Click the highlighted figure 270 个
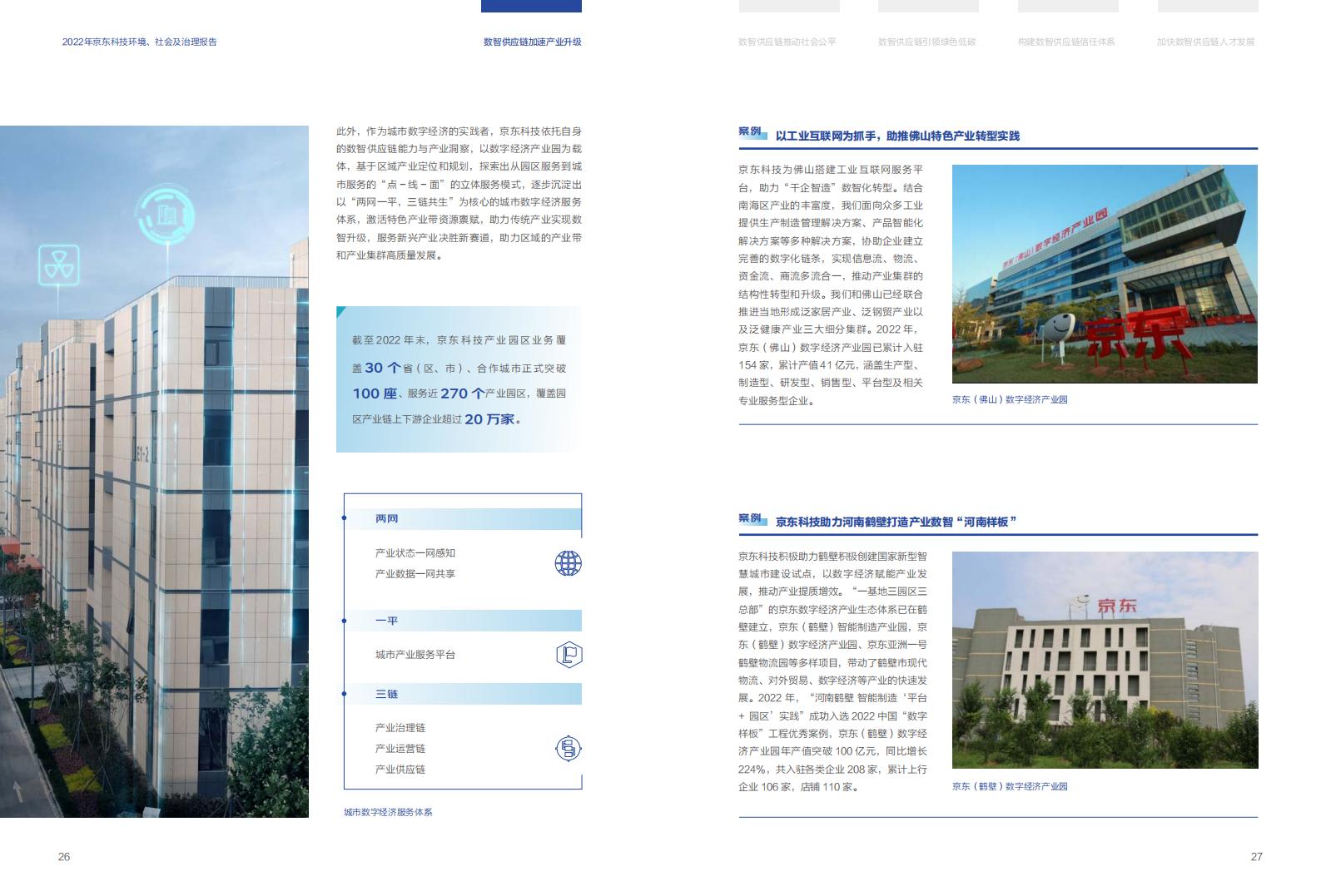 point(463,394)
